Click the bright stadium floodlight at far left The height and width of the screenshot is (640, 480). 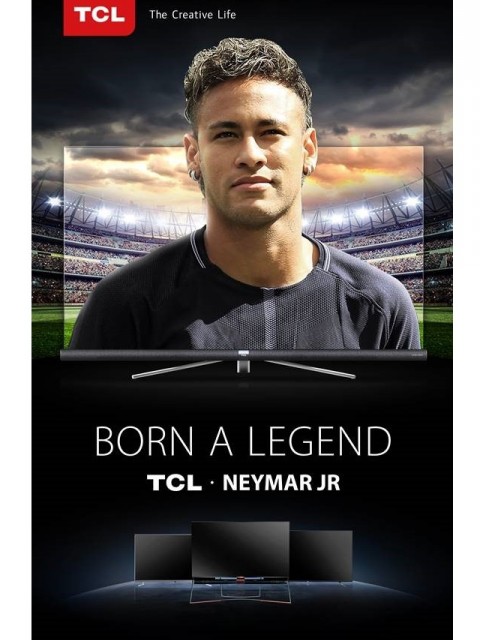pos(53,201)
